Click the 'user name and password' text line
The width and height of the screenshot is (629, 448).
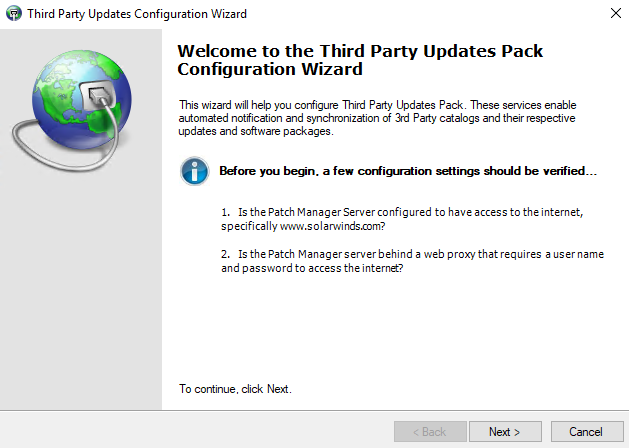(x=313, y=269)
